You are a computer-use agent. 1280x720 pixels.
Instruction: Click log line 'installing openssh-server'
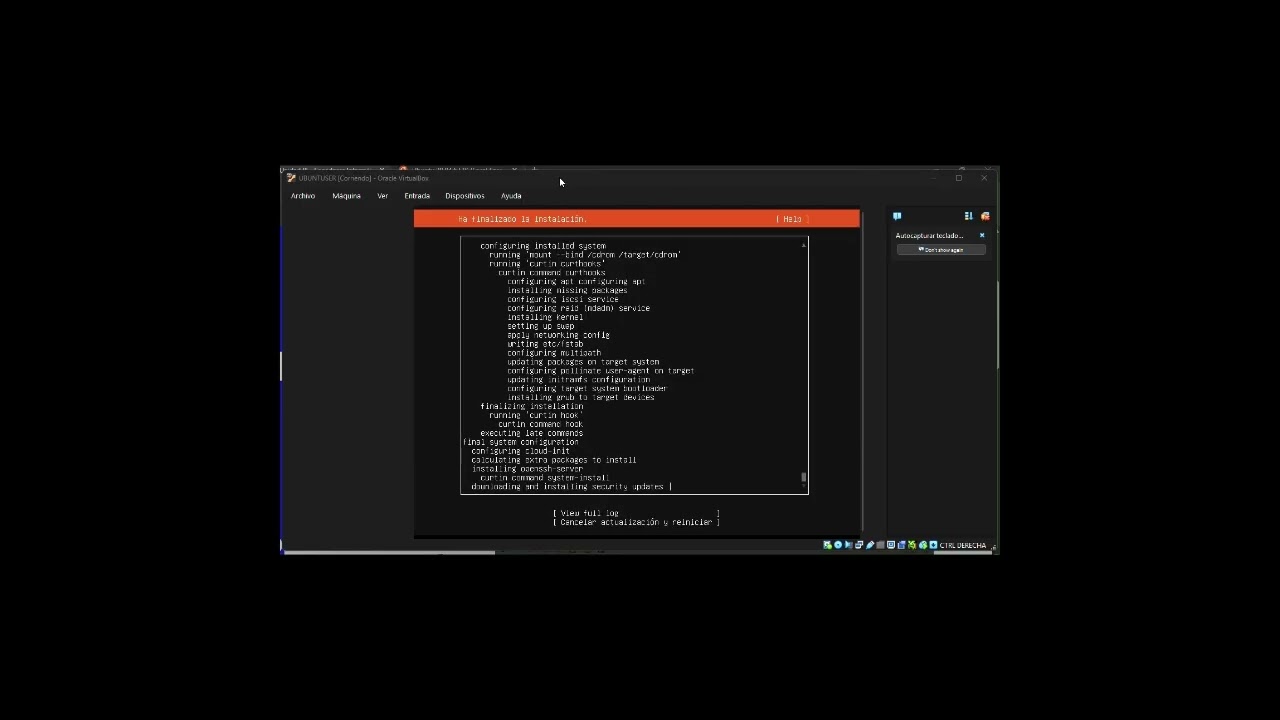[x=527, y=469]
